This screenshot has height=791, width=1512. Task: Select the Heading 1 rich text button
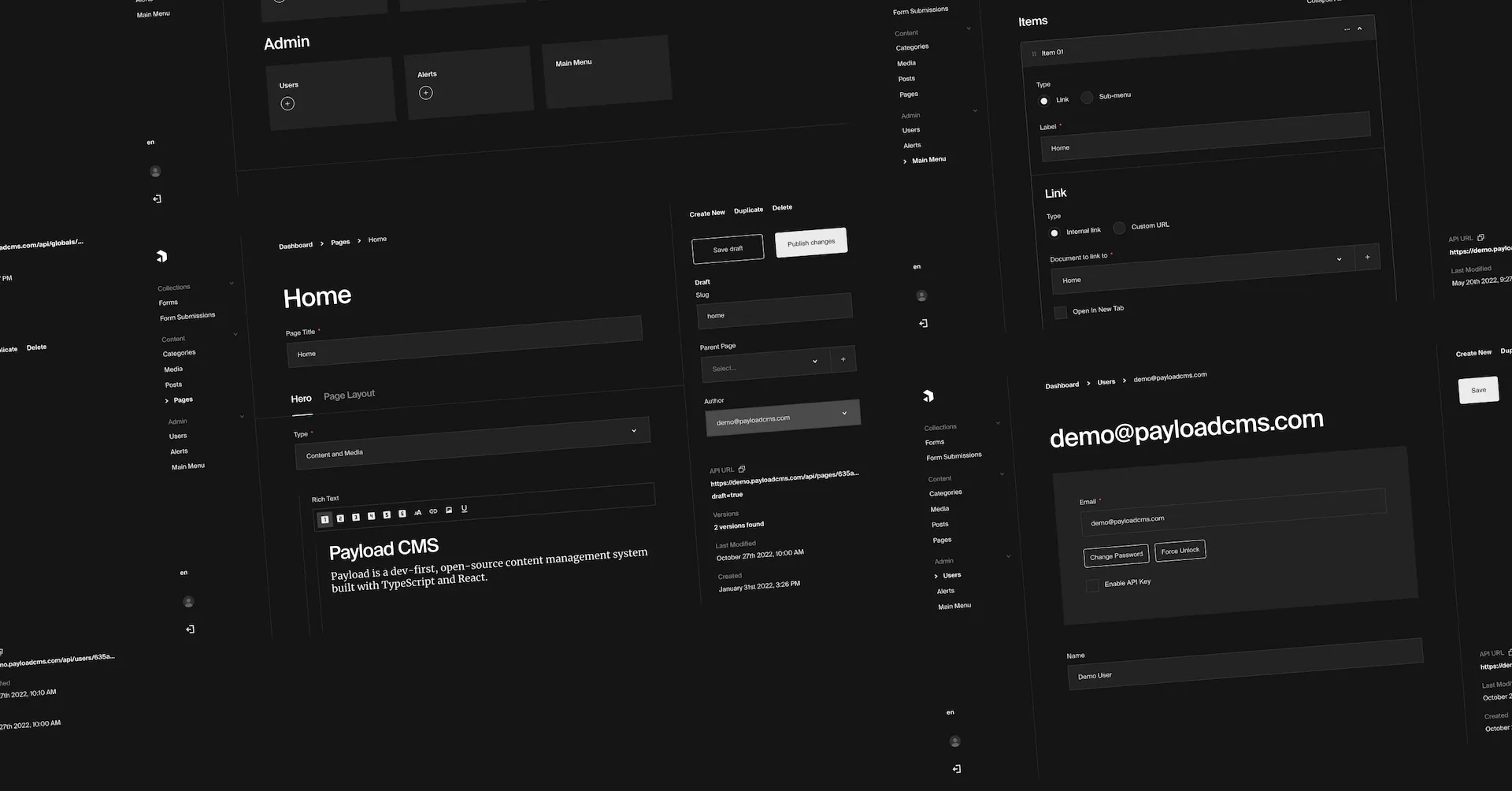(x=324, y=520)
